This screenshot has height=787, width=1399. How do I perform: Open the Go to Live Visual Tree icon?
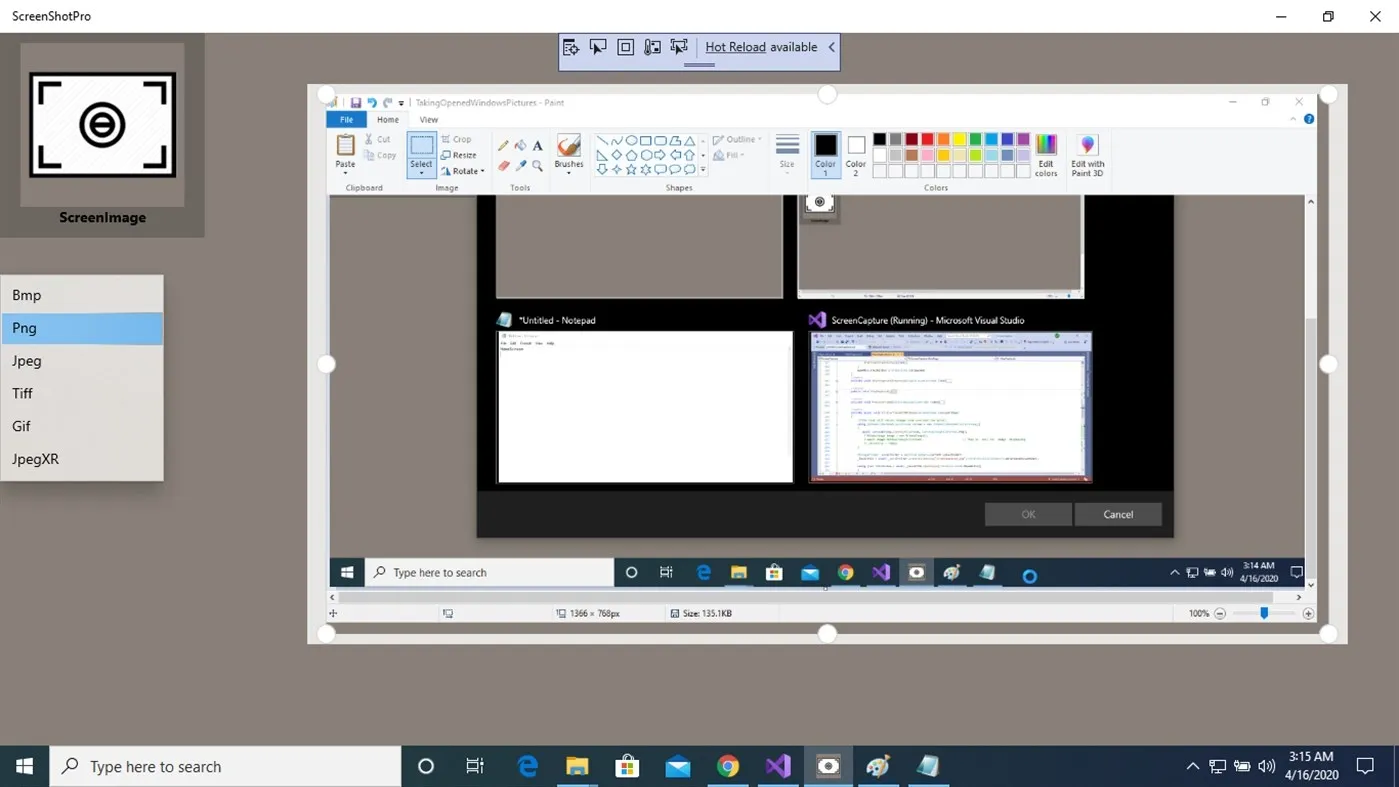[x=570, y=47]
